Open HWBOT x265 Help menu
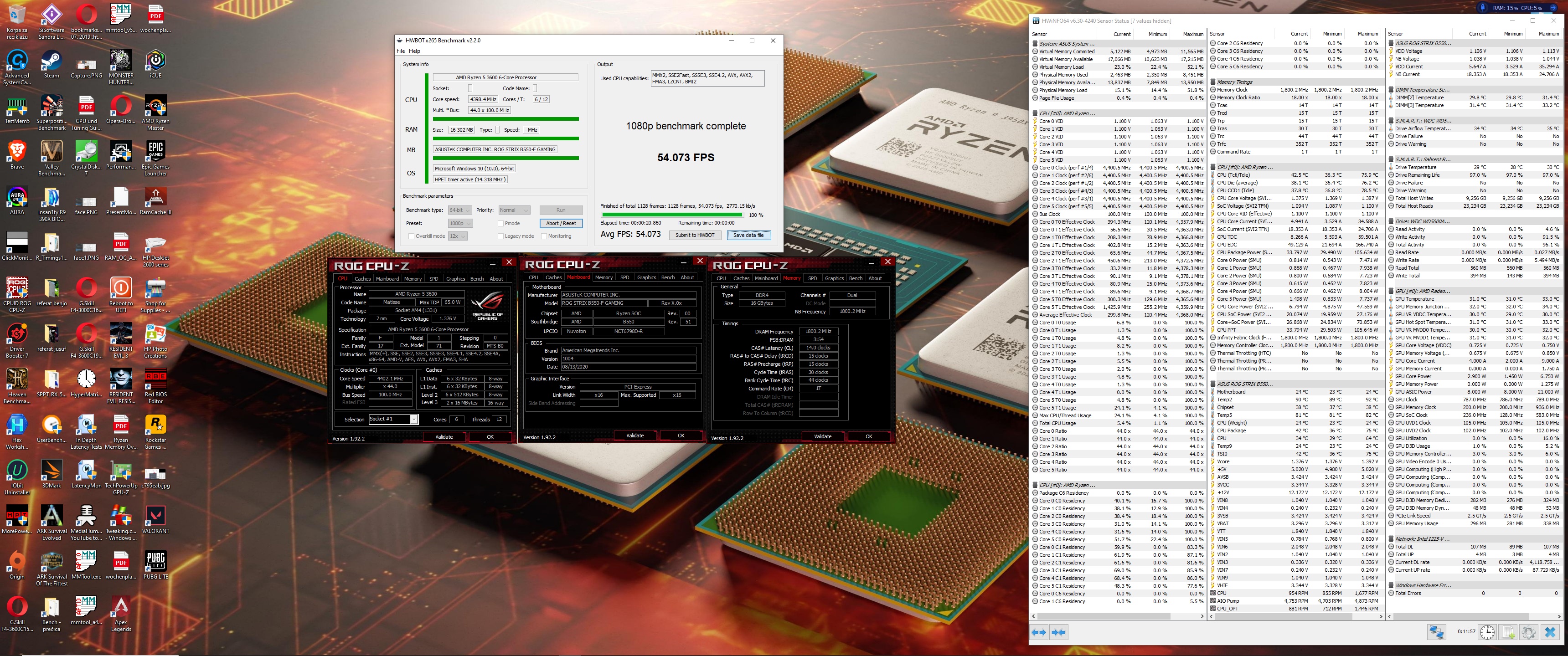 tap(414, 51)
